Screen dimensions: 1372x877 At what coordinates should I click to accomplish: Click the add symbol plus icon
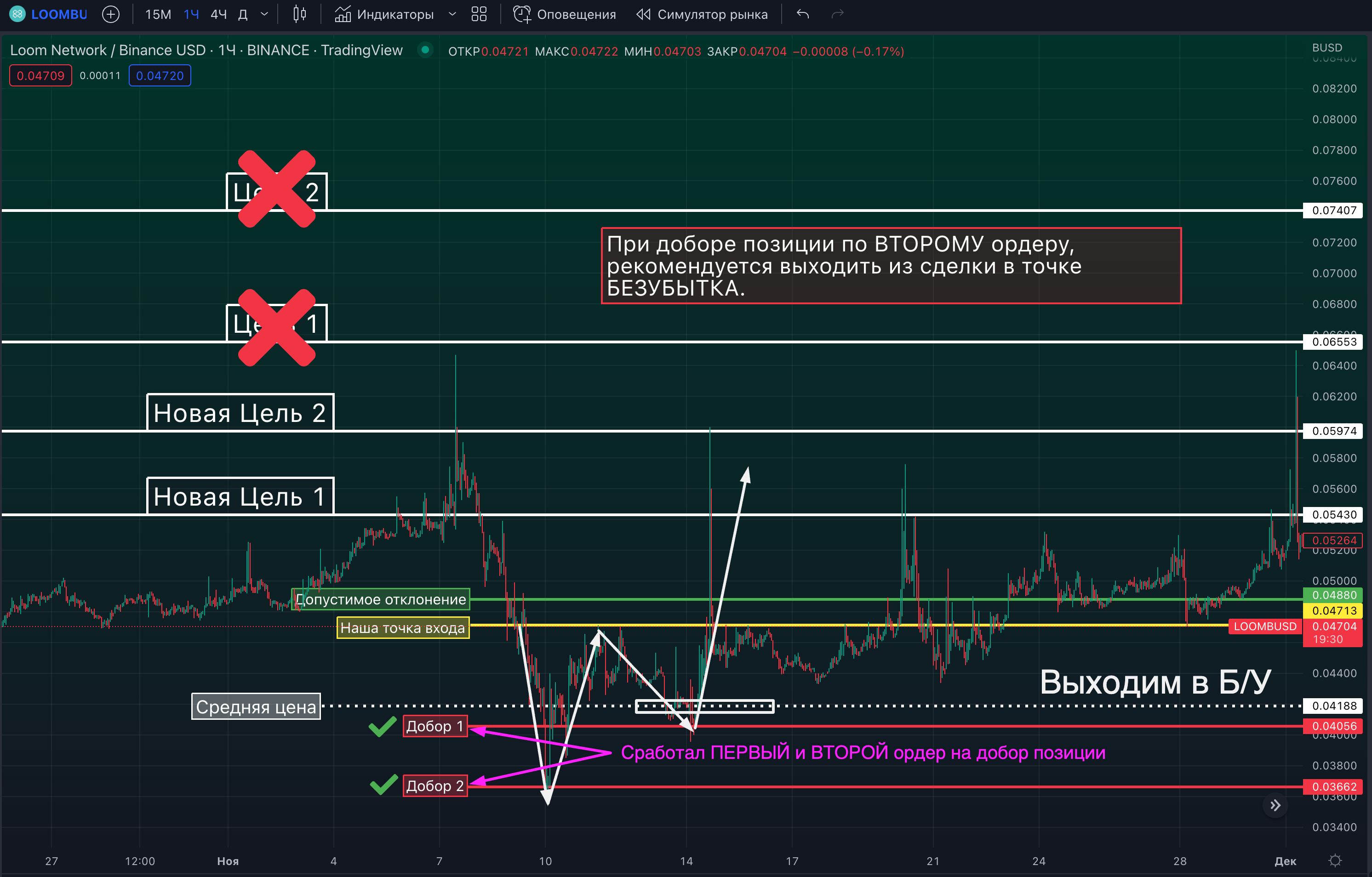click(110, 14)
